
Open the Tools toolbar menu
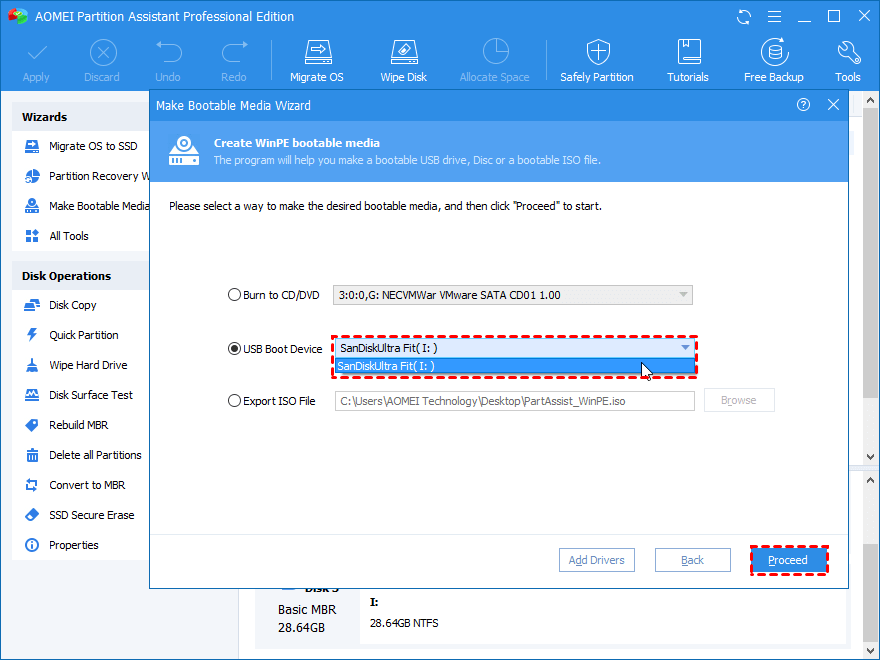[x=847, y=60]
